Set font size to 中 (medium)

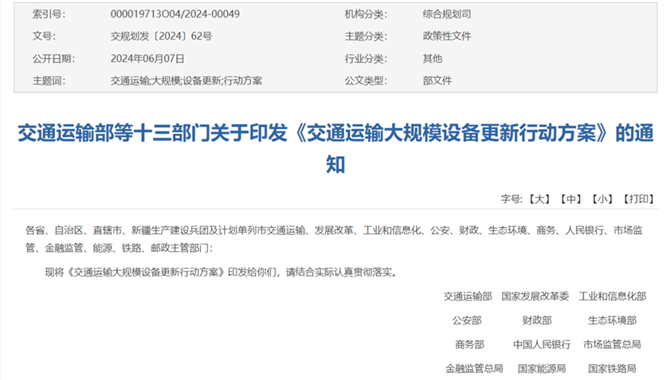pyautogui.click(x=571, y=199)
